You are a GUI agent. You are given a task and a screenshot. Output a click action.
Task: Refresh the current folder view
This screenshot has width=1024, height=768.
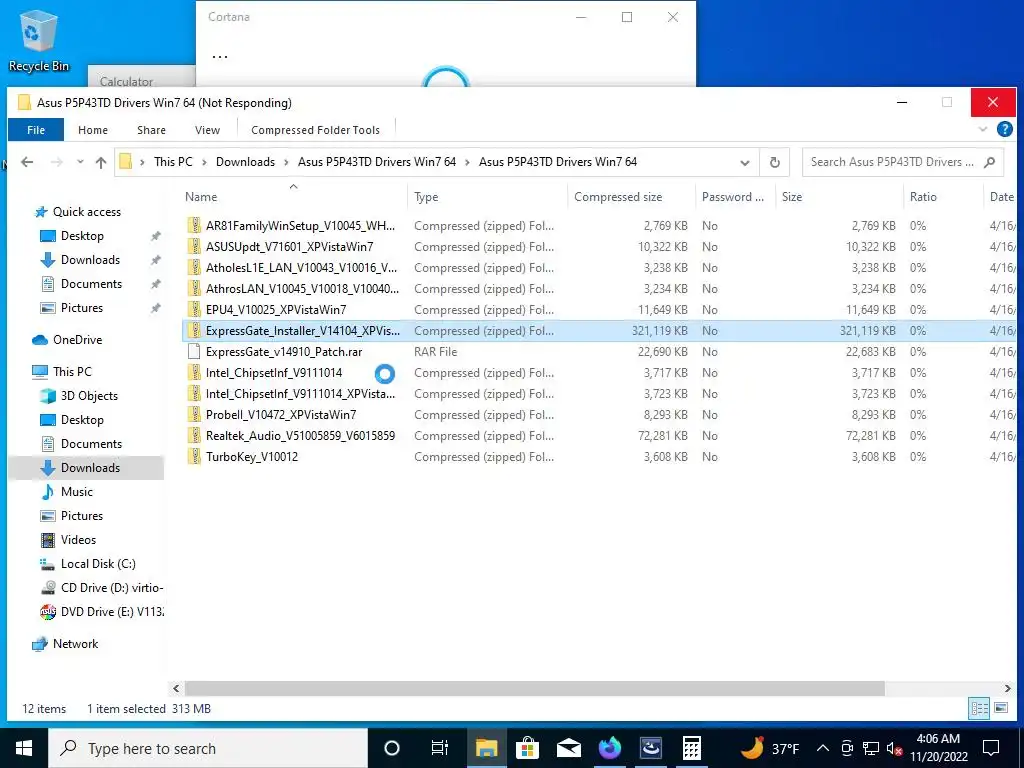[775, 162]
